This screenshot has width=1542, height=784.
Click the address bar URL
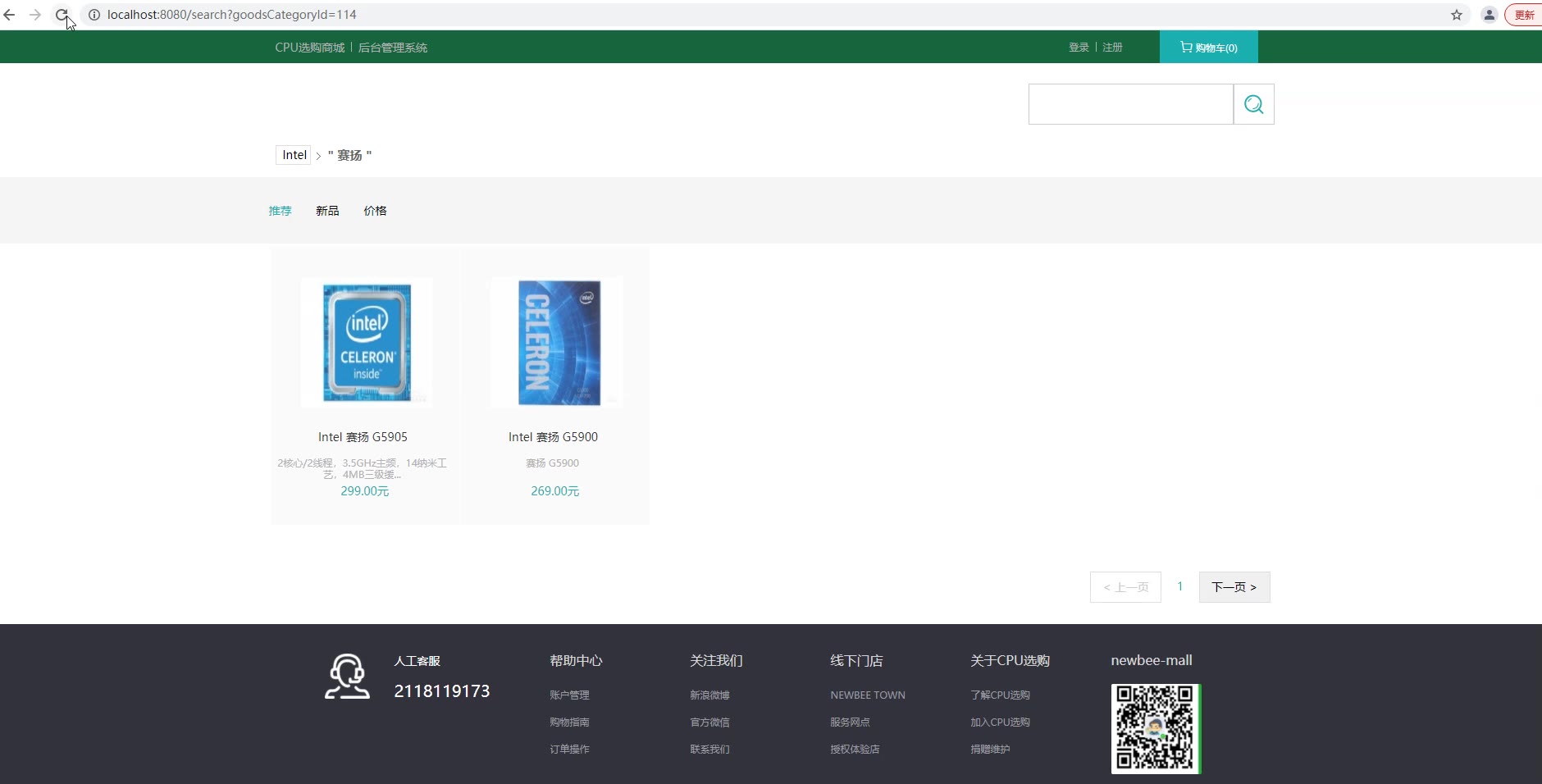coord(232,15)
